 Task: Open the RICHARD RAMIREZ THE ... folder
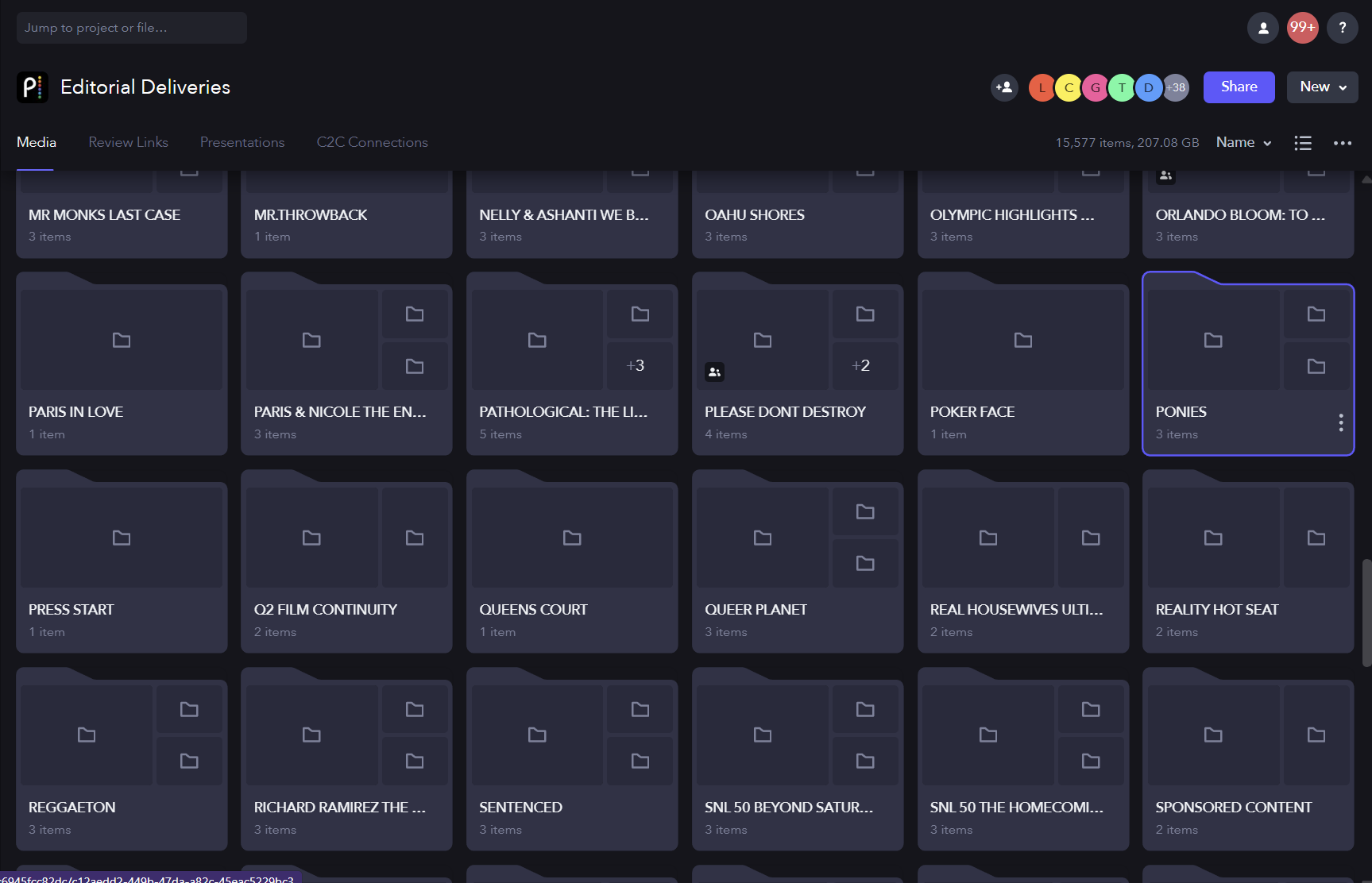coord(346,759)
